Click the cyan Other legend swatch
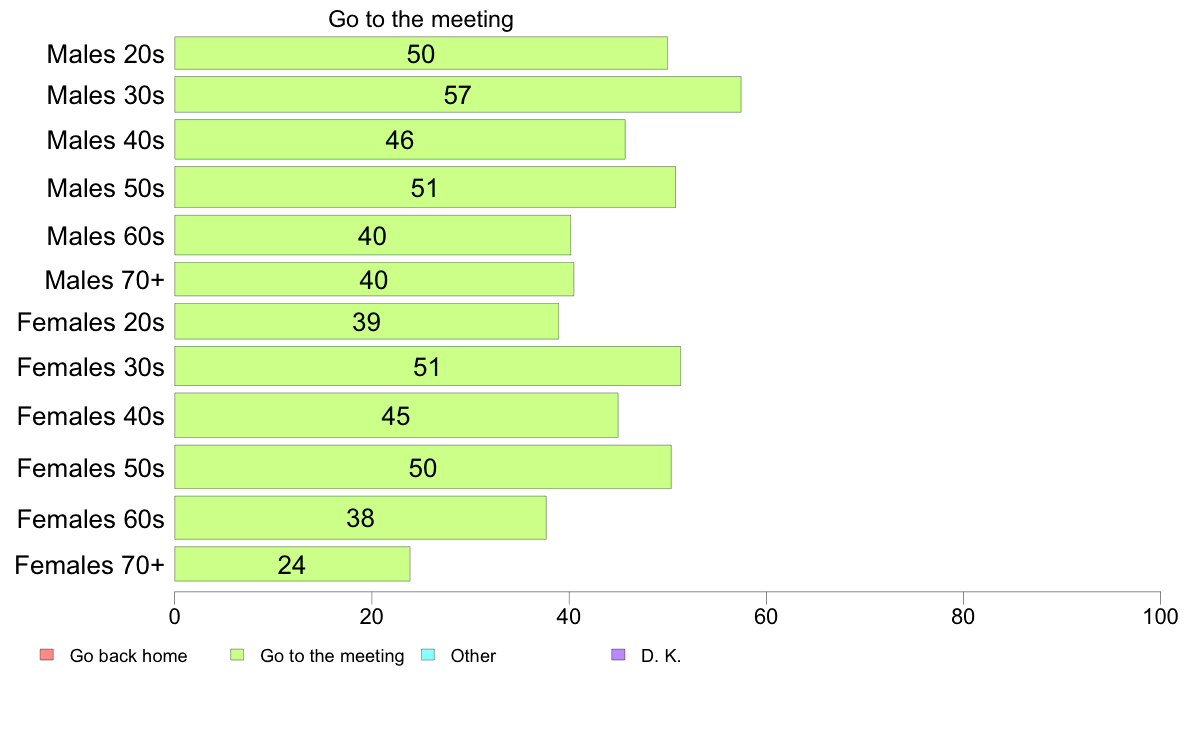This screenshot has width=1188, height=736. [x=428, y=655]
